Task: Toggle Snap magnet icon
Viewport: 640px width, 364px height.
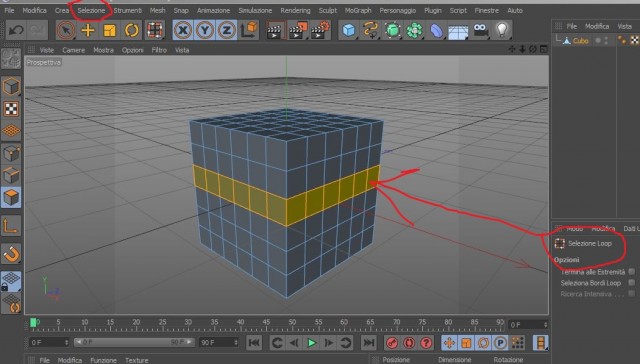Action: coord(11,254)
